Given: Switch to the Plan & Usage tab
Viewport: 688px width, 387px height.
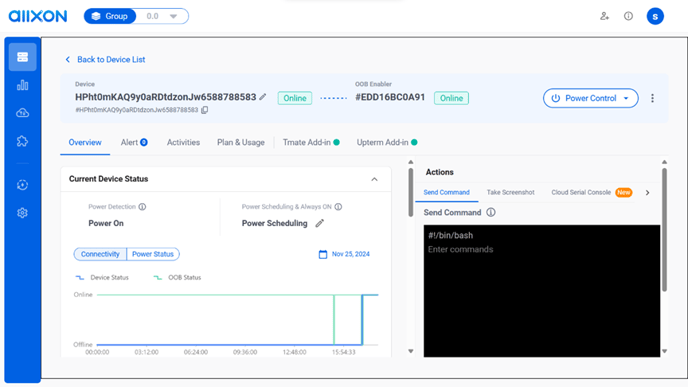Looking at the screenshot, I should coord(241,143).
